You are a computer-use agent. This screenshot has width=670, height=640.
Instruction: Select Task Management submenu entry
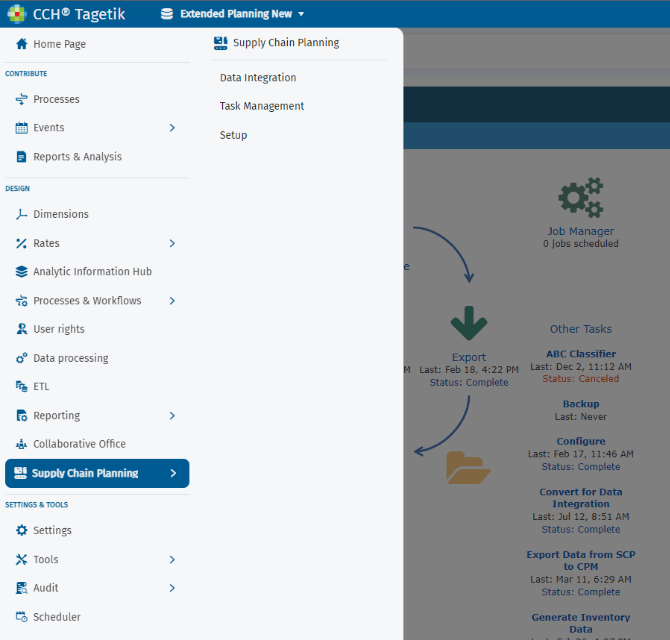[262, 106]
